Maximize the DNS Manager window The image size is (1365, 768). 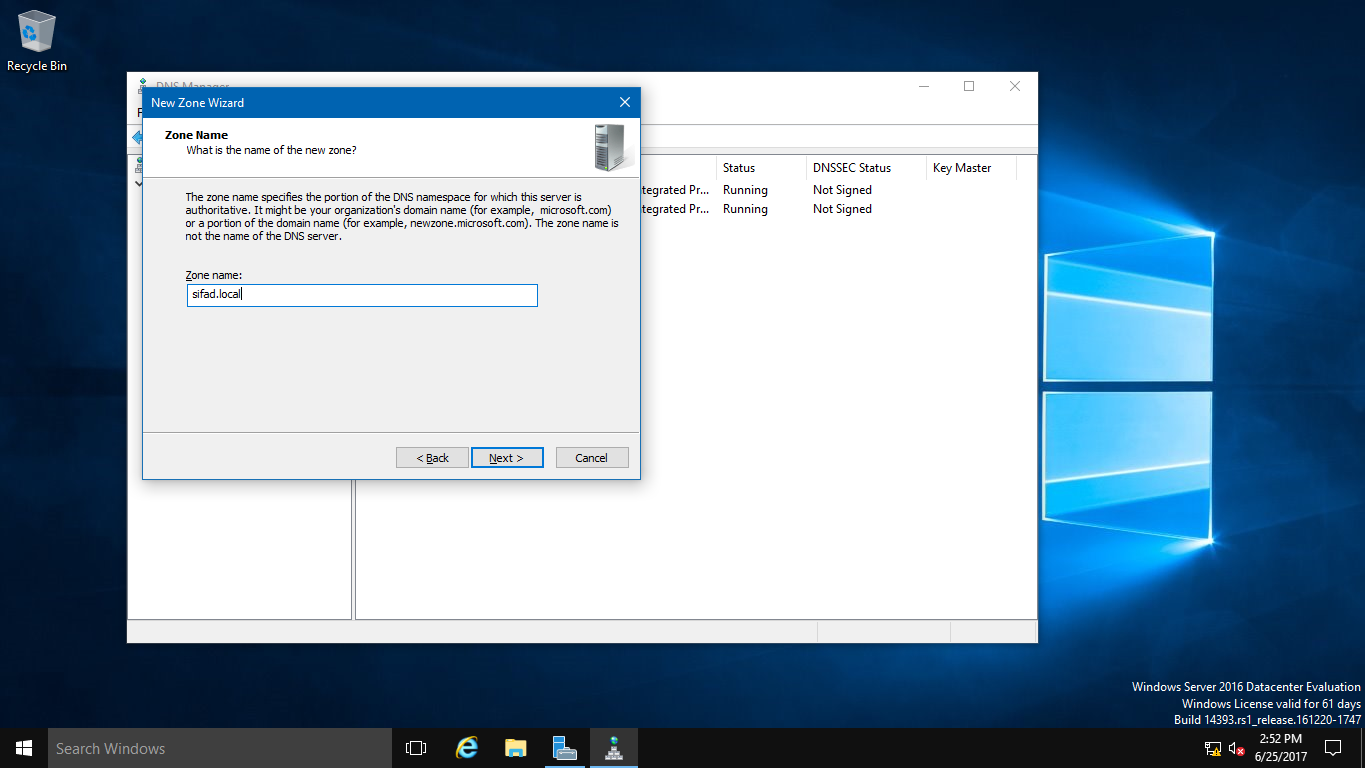pyautogui.click(x=969, y=87)
